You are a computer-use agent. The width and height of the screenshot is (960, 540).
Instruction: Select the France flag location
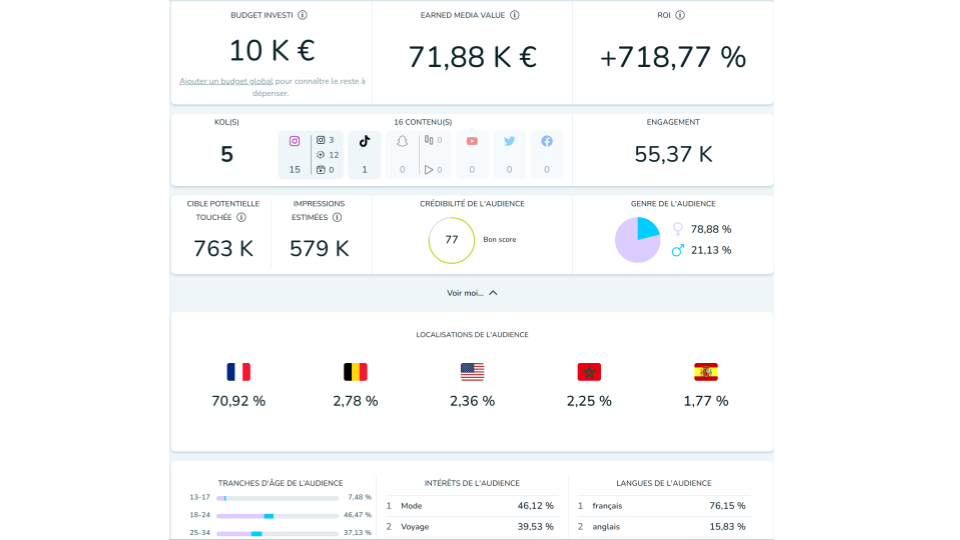(238, 372)
